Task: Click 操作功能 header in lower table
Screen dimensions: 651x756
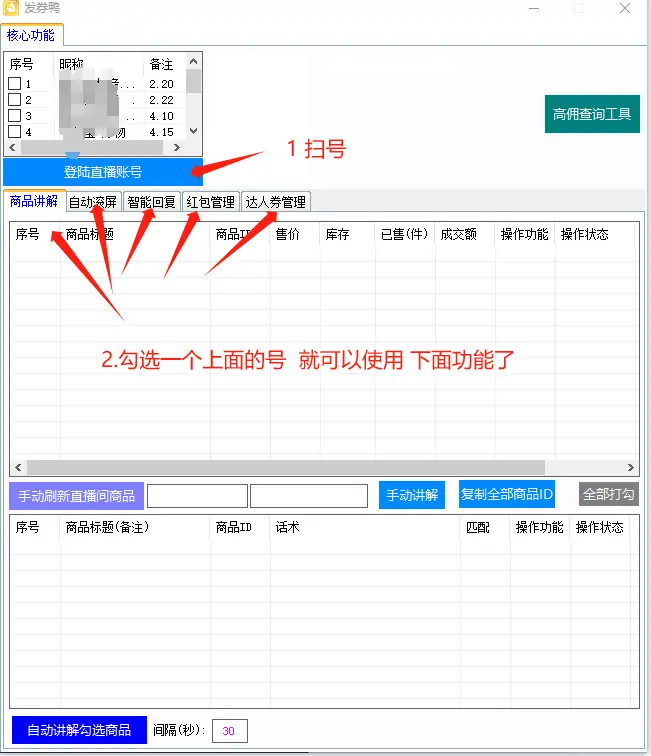Action: coord(540,527)
